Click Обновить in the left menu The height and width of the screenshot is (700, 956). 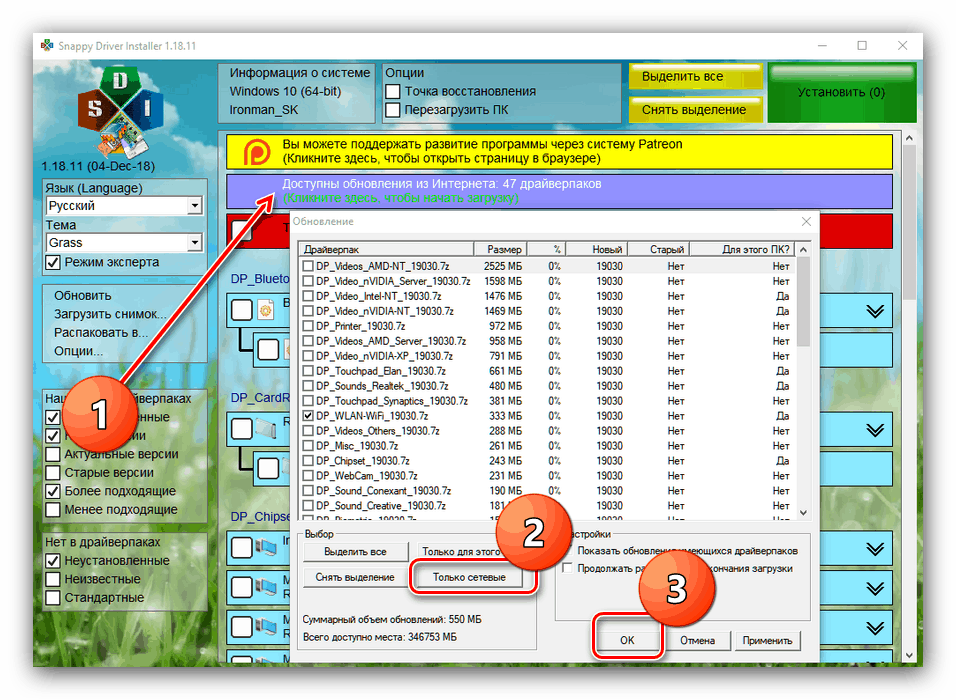tap(82, 296)
